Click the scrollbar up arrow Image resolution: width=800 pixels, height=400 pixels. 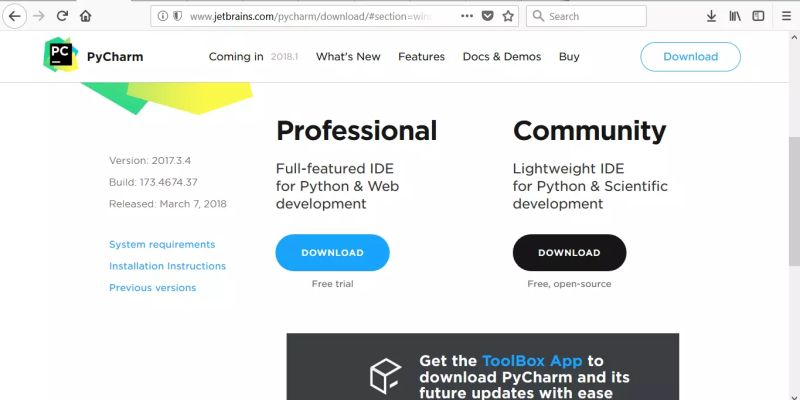(794, 37)
